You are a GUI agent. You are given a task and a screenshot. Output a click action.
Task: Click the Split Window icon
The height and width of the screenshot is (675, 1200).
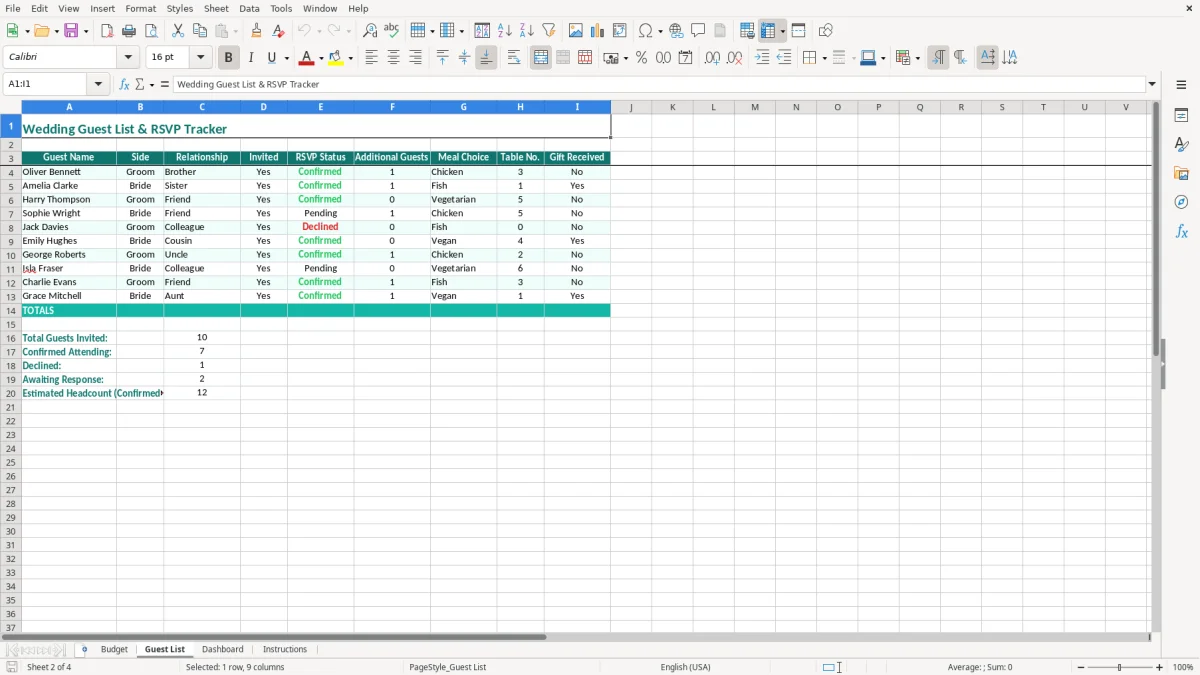click(798, 31)
